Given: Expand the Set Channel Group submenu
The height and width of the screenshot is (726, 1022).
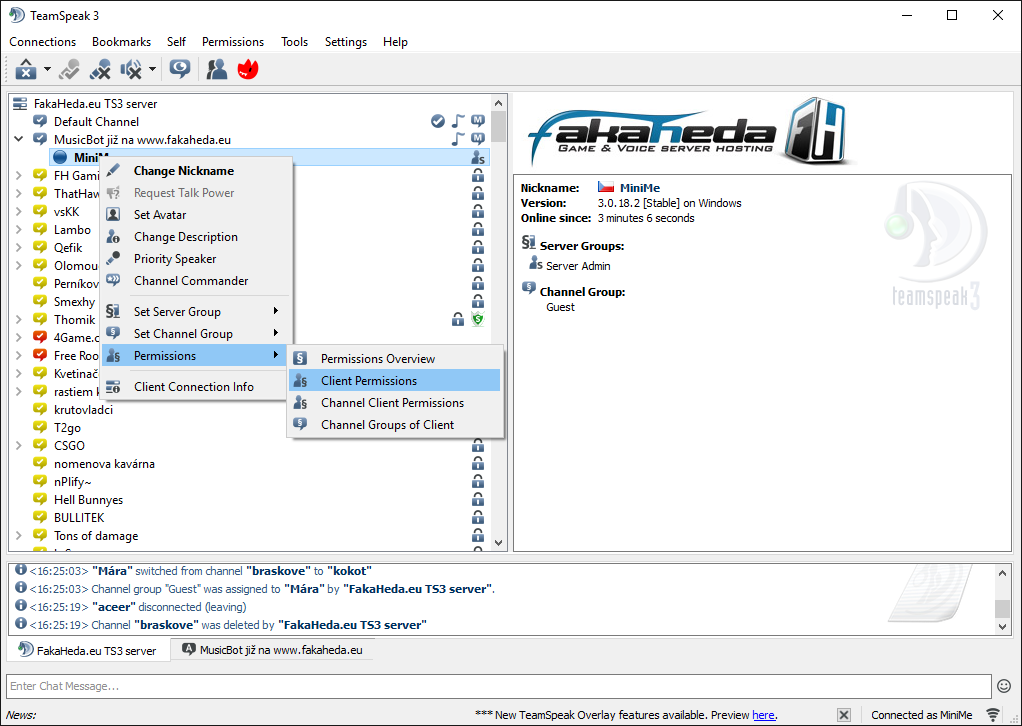Looking at the screenshot, I should click(x=194, y=334).
